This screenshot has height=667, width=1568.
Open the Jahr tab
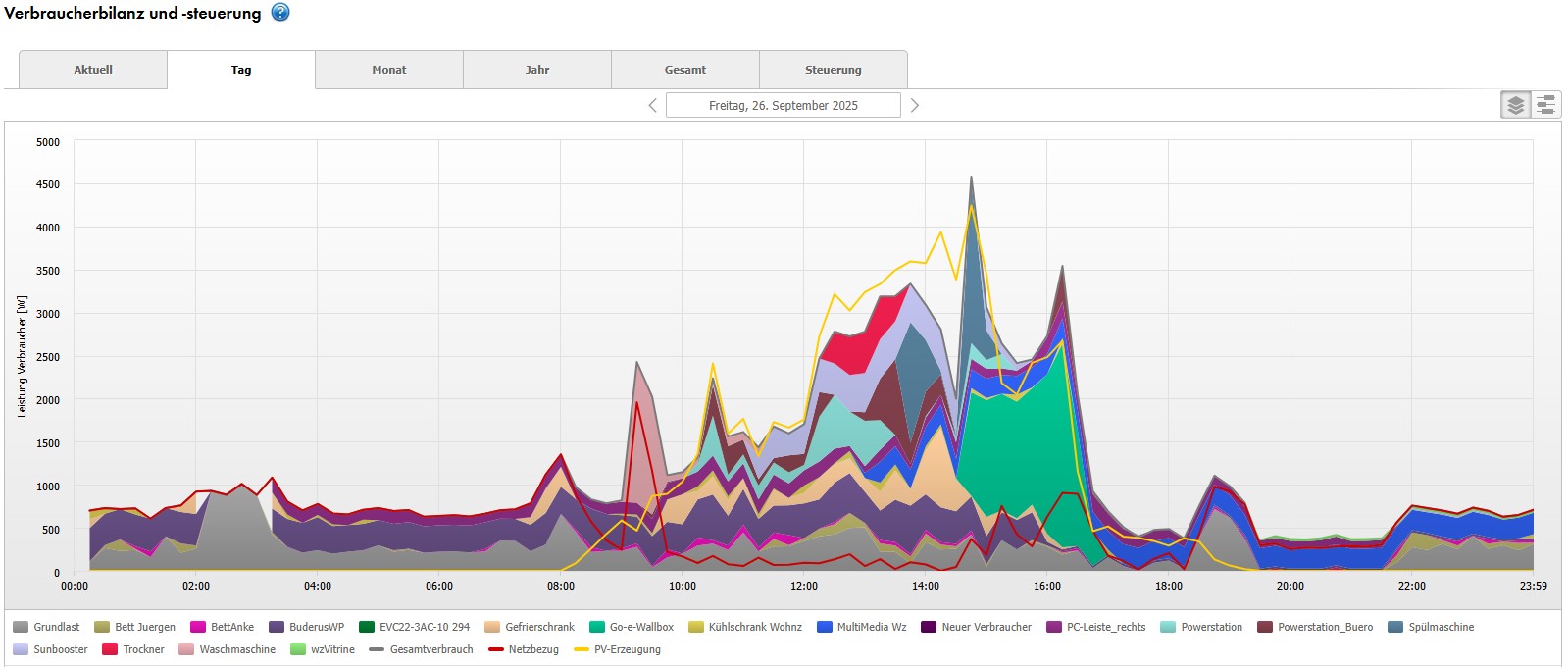pyautogui.click(x=537, y=70)
